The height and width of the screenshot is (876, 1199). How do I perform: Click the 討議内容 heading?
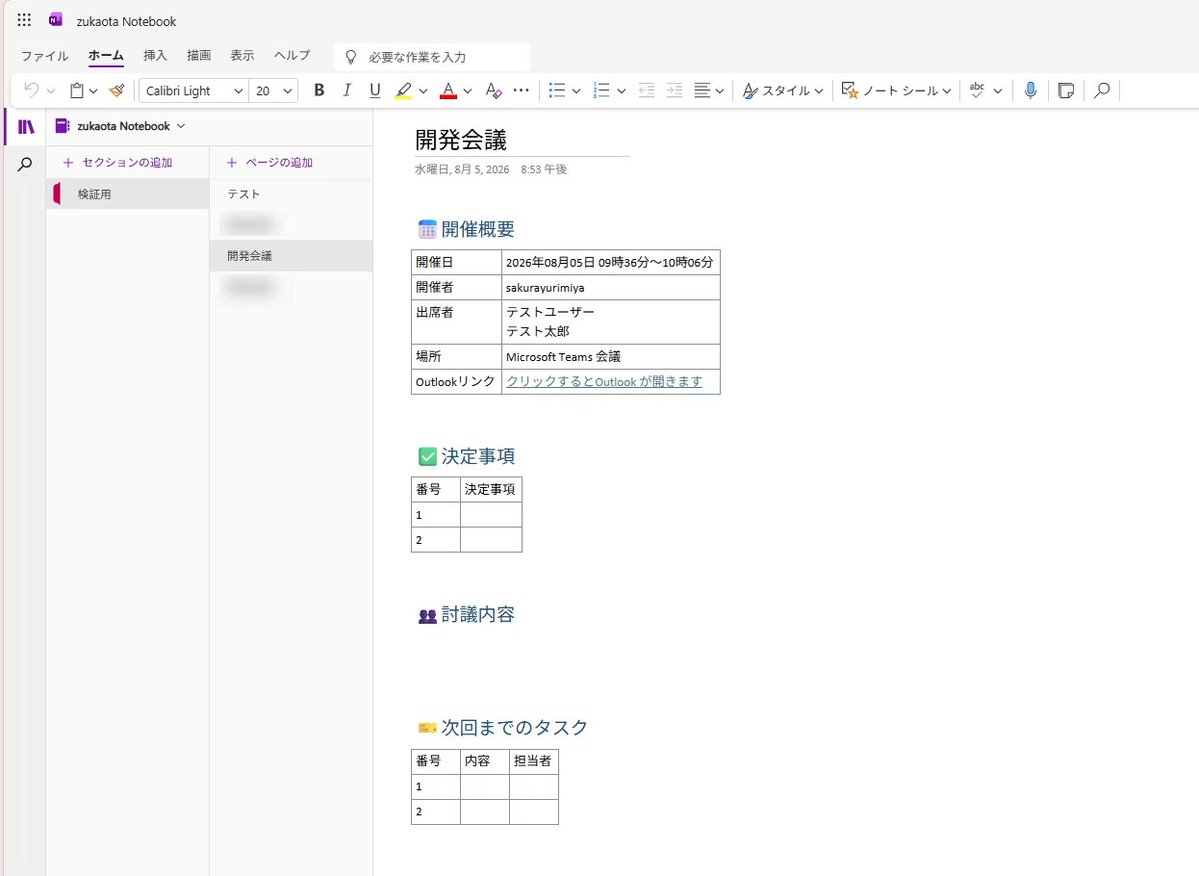coord(478,615)
